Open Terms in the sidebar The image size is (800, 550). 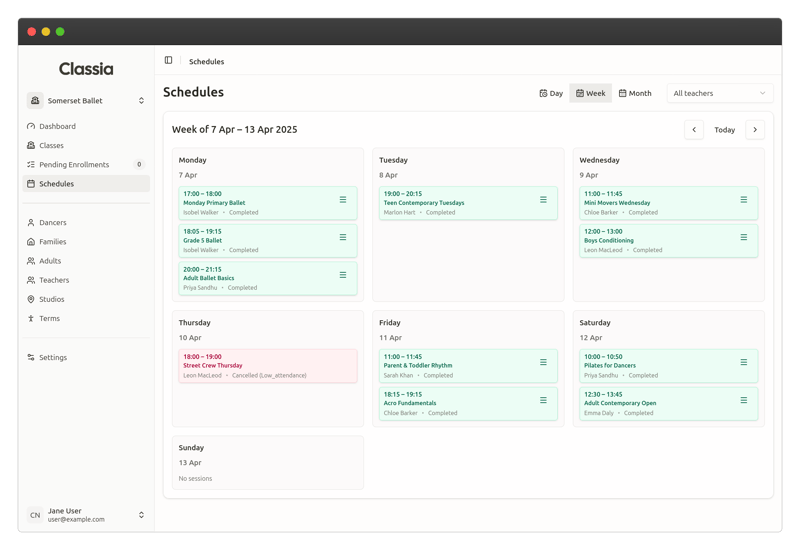(x=86, y=318)
